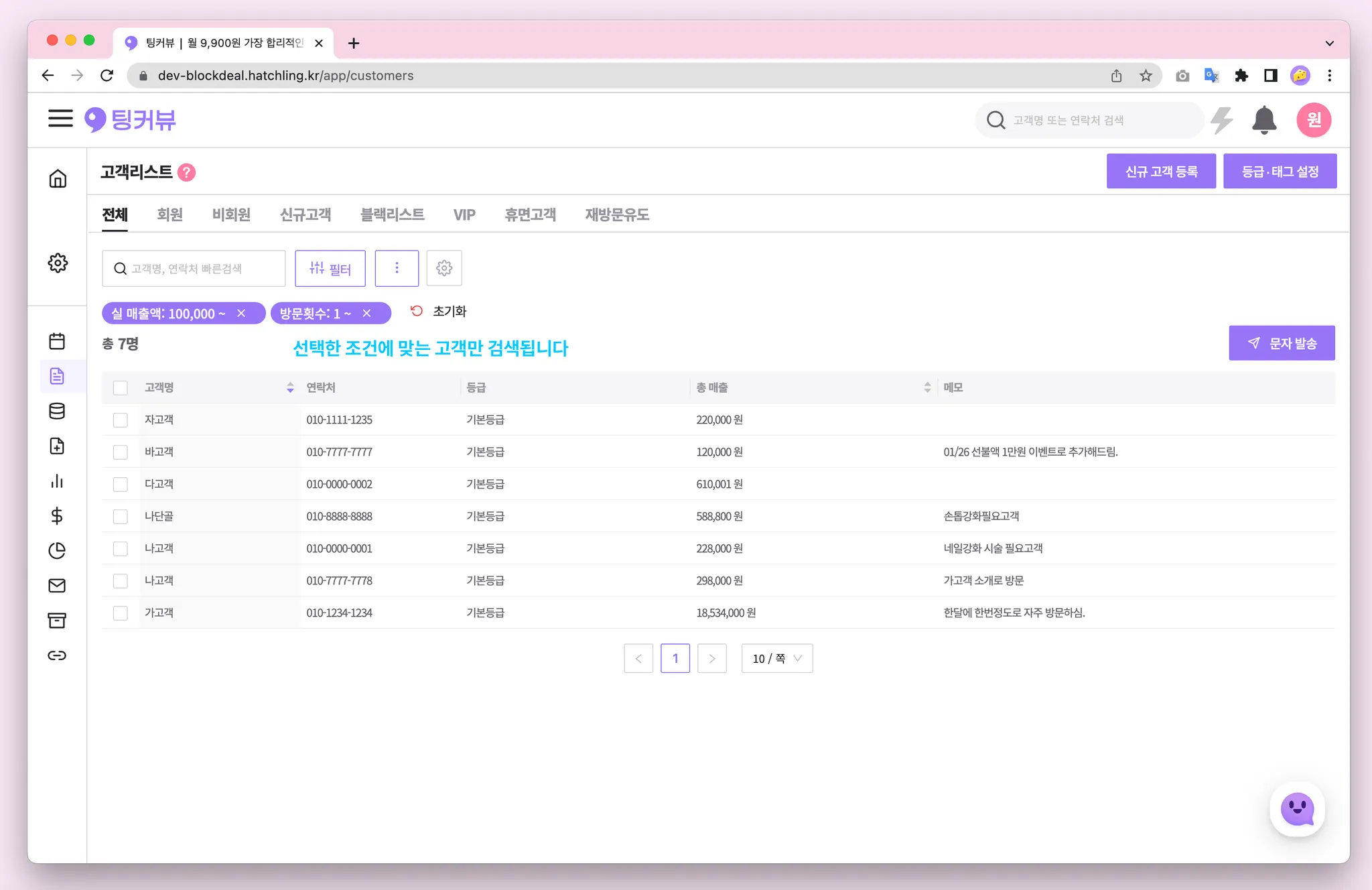Click the 신규 고객 등록 button
The height and width of the screenshot is (890, 1372).
pyautogui.click(x=1160, y=172)
